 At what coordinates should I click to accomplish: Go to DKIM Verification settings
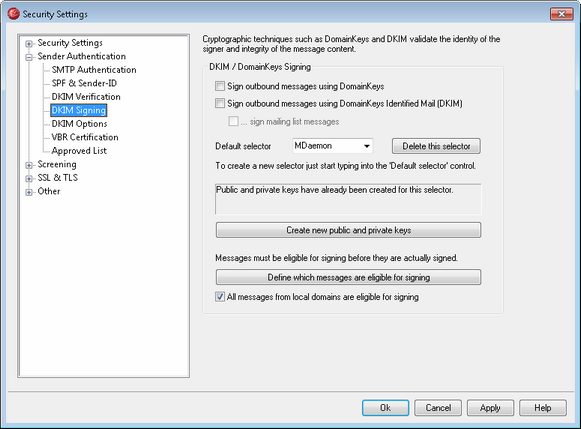point(86,97)
